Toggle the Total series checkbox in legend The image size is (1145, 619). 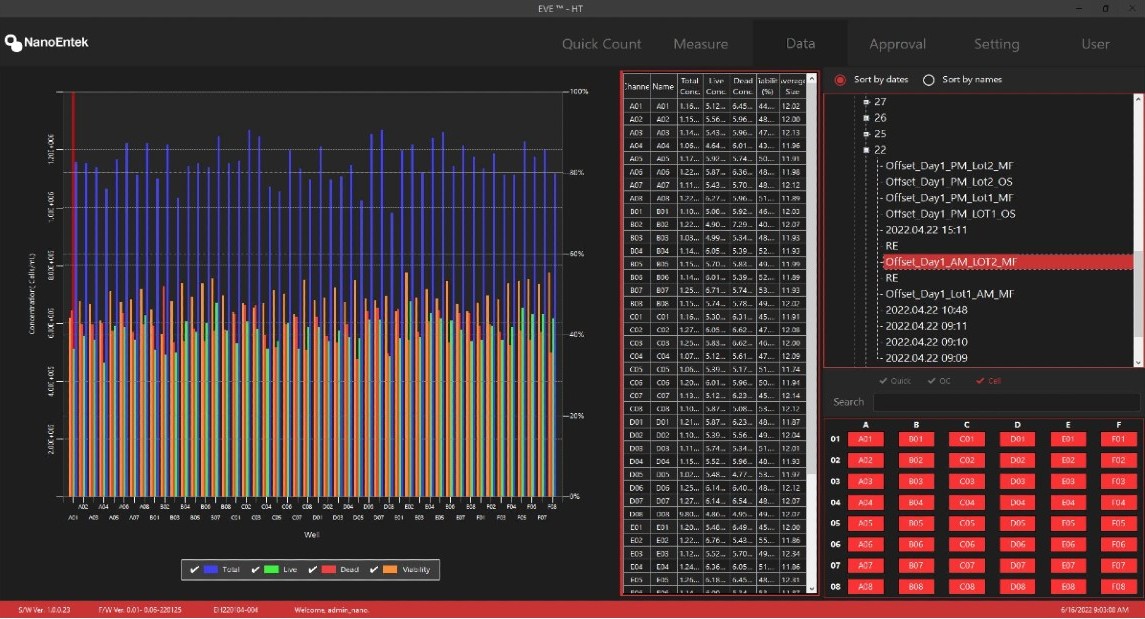pos(194,569)
